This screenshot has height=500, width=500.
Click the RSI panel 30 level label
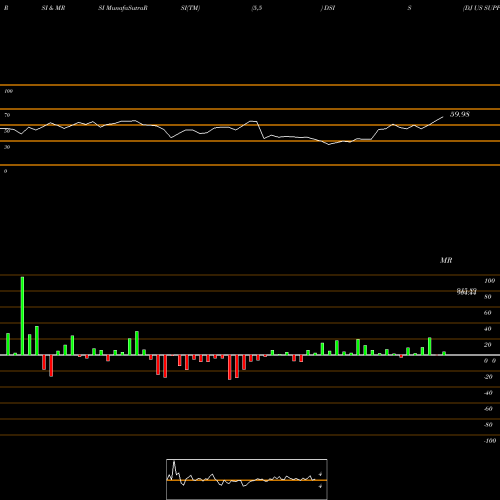pos(7,147)
